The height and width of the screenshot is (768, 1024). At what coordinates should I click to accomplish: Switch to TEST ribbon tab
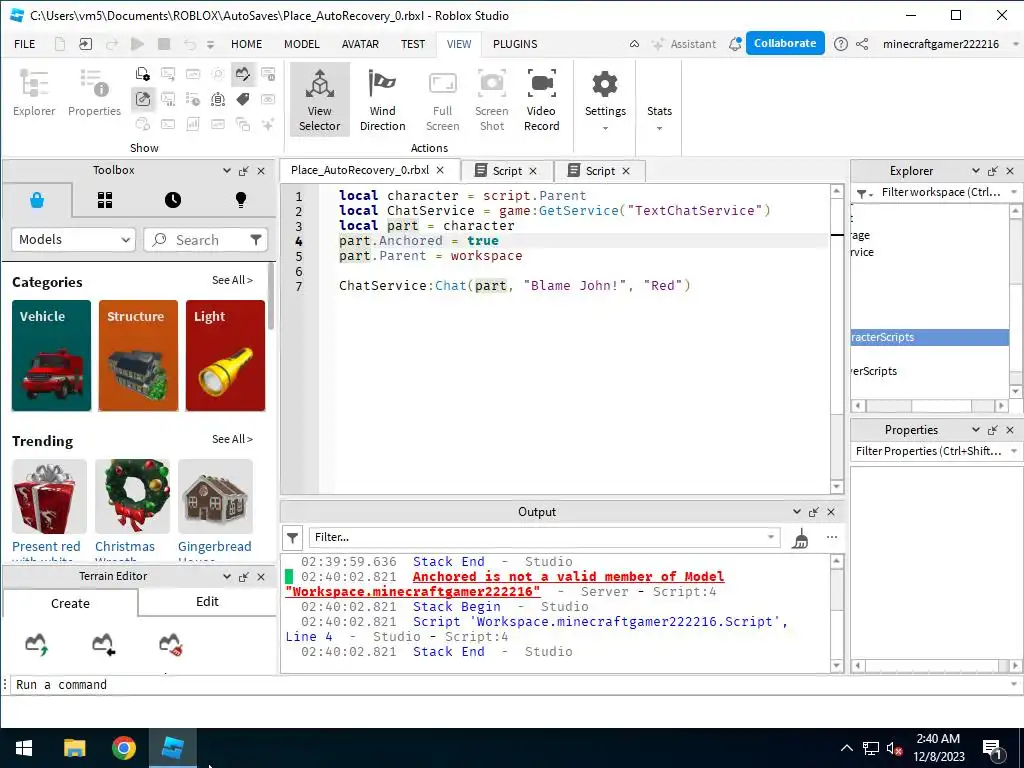coord(412,44)
